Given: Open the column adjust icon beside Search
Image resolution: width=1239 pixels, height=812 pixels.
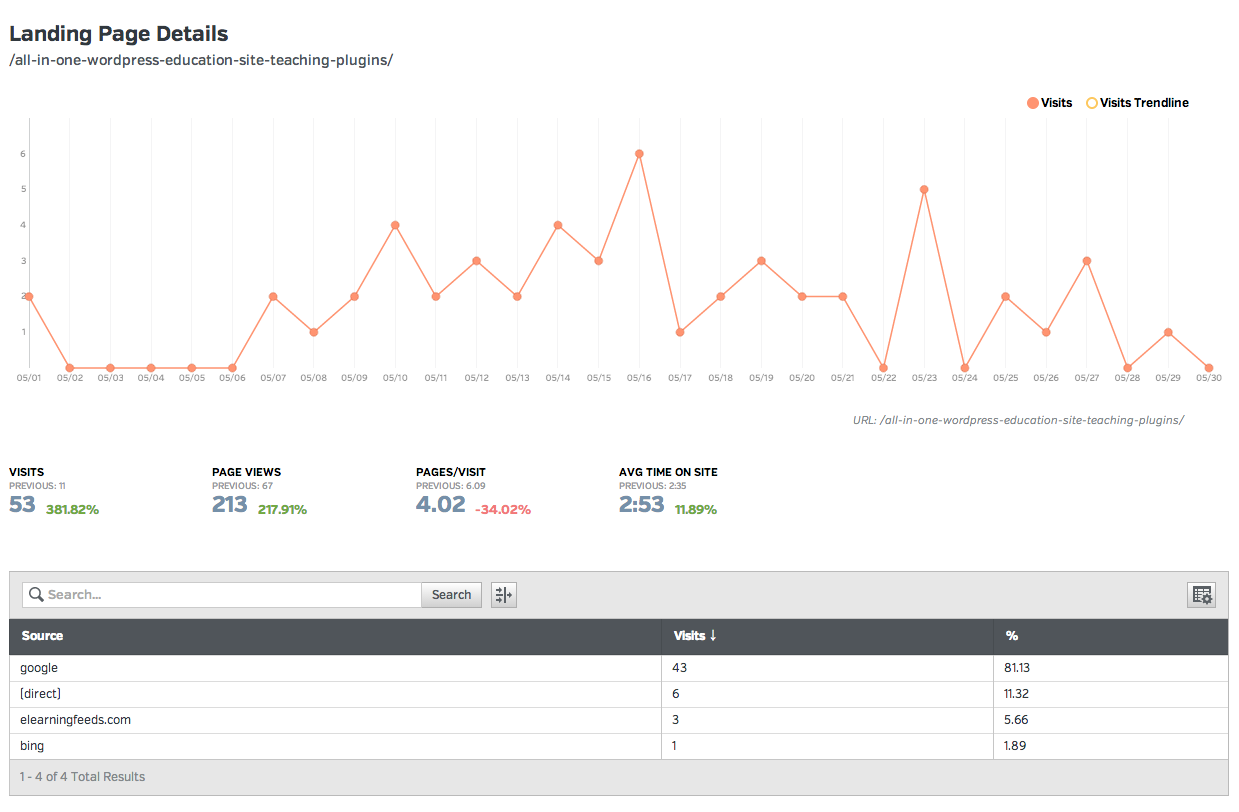Looking at the screenshot, I should pyautogui.click(x=504, y=595).
